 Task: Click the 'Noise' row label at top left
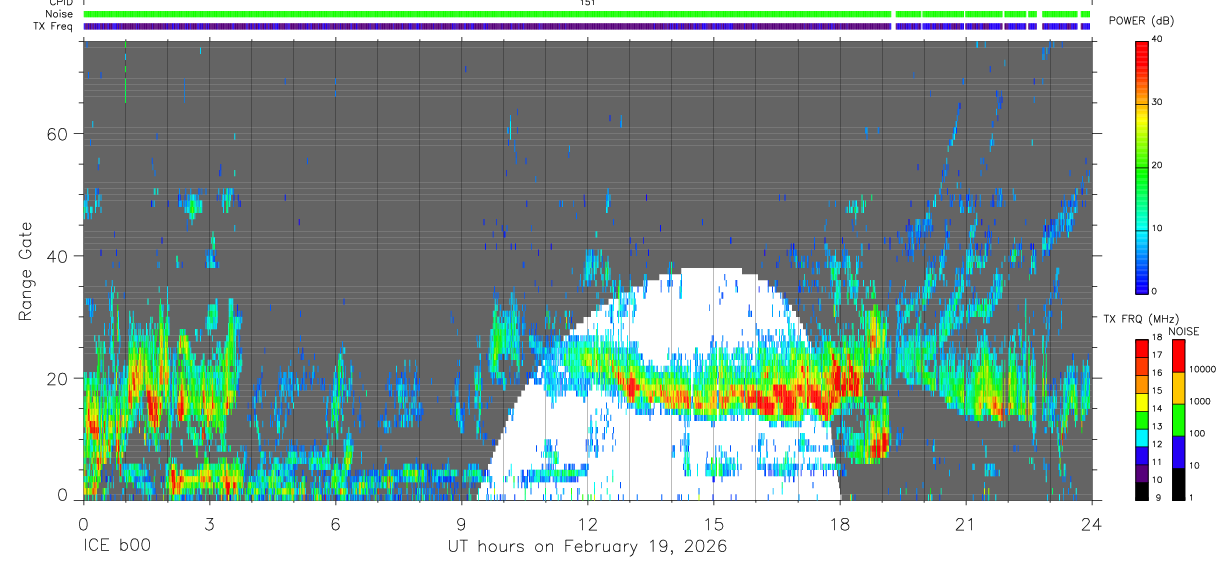59,14
